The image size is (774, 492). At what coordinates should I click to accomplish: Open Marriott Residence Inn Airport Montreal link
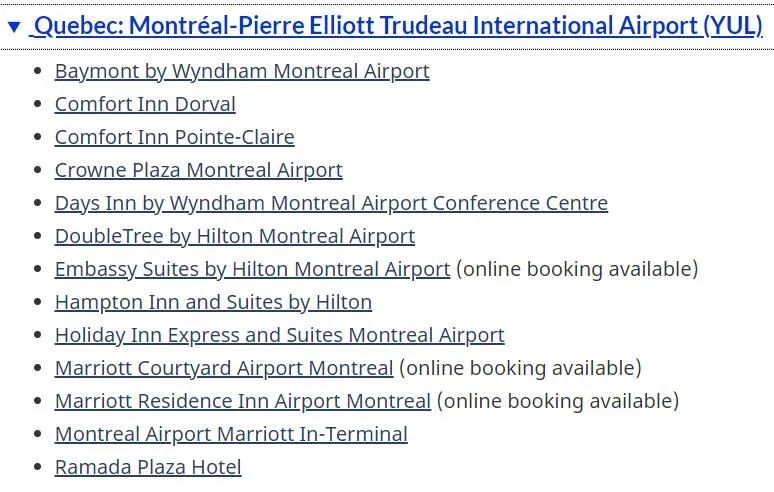coord(243,402)
